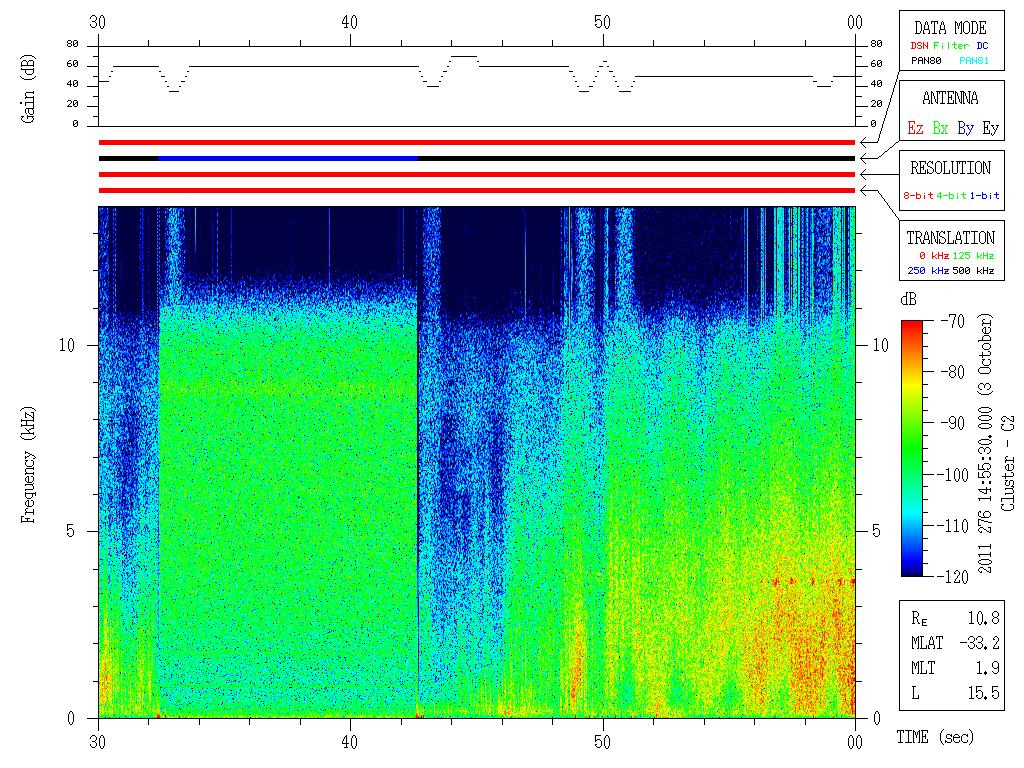The image size is (1024, 768).
Task: Select the green Bx antenna label
Action: (x=940, y=128)
